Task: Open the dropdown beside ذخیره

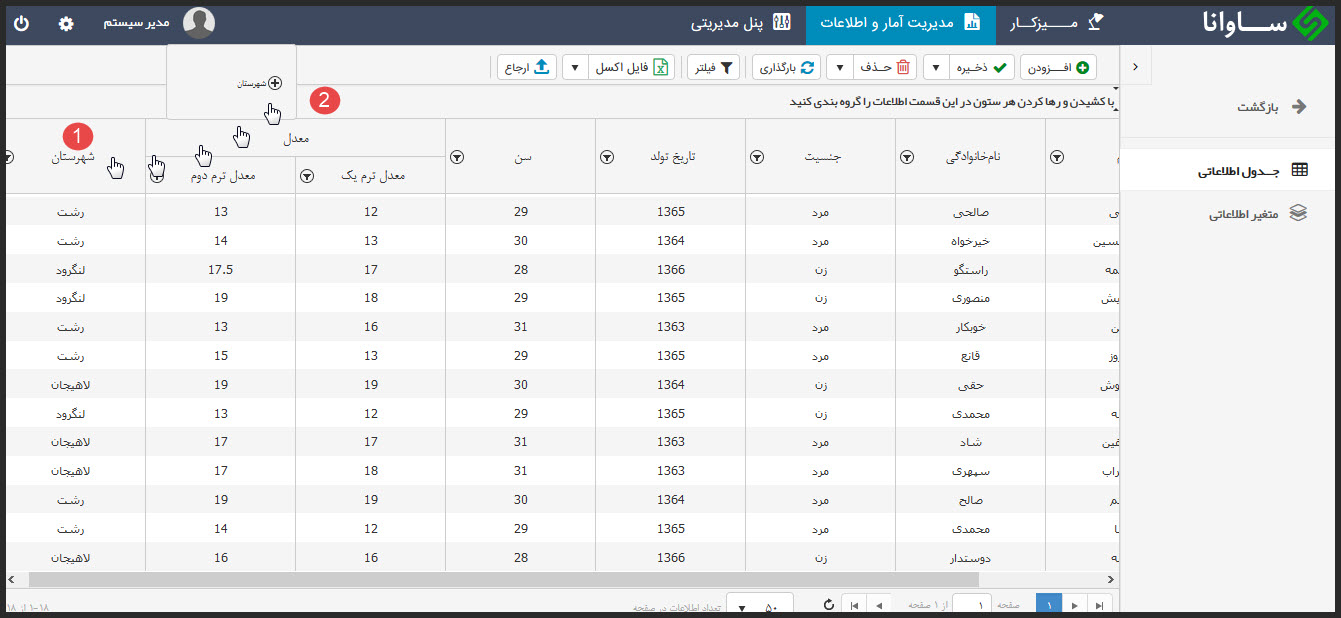Action: (938, 67)
